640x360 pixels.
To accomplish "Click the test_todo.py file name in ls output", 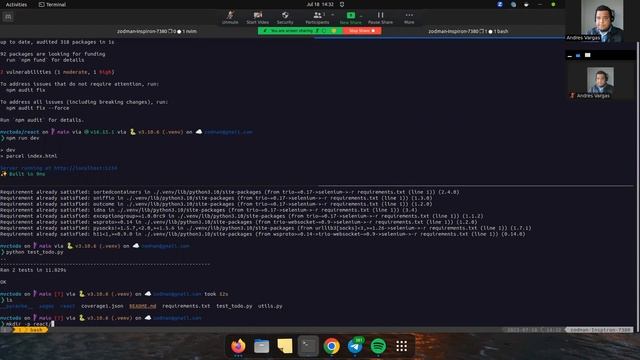I will pyautogui.click(x=234, y=306).
